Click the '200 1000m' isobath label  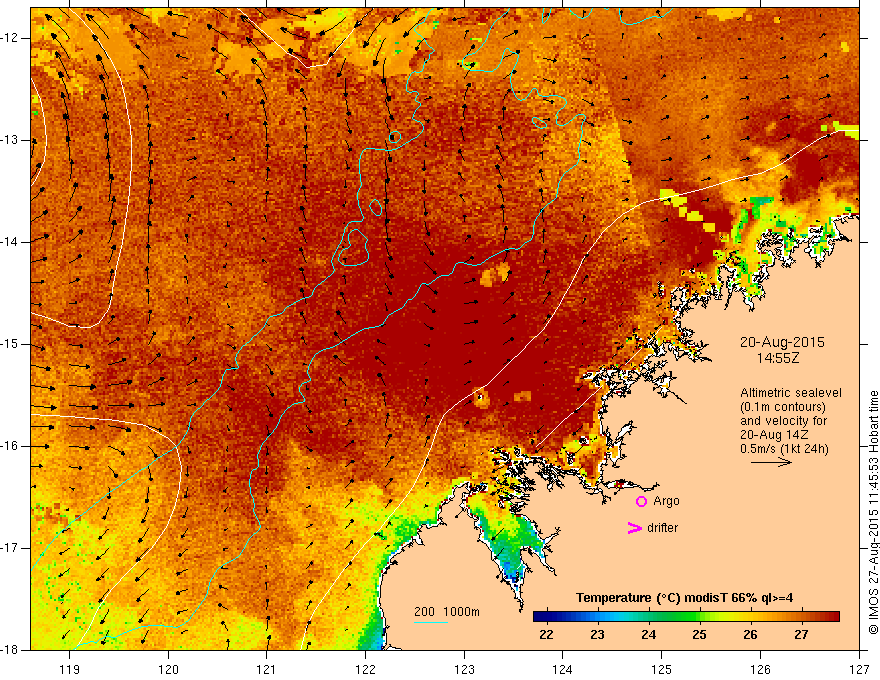pos(447,612)
